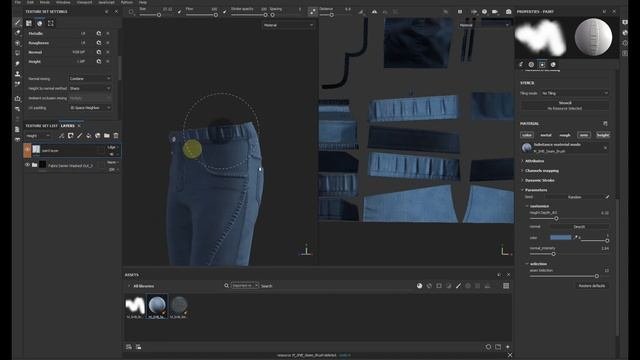Expand Attributes section
The image size is (640, 360).
tap(534, 161)
